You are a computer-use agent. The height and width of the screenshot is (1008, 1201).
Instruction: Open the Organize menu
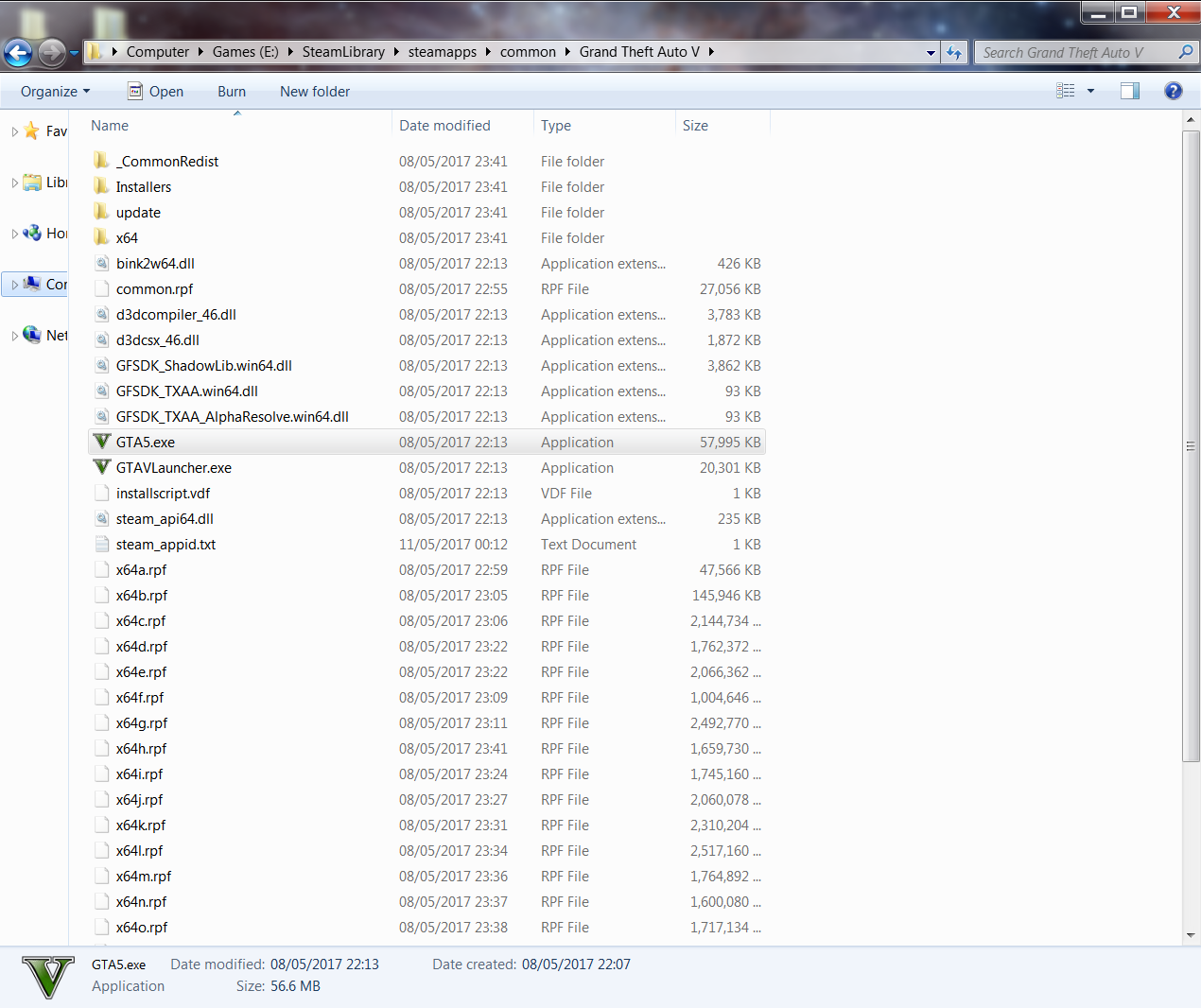pyautogui.click(x=55, y=91)
